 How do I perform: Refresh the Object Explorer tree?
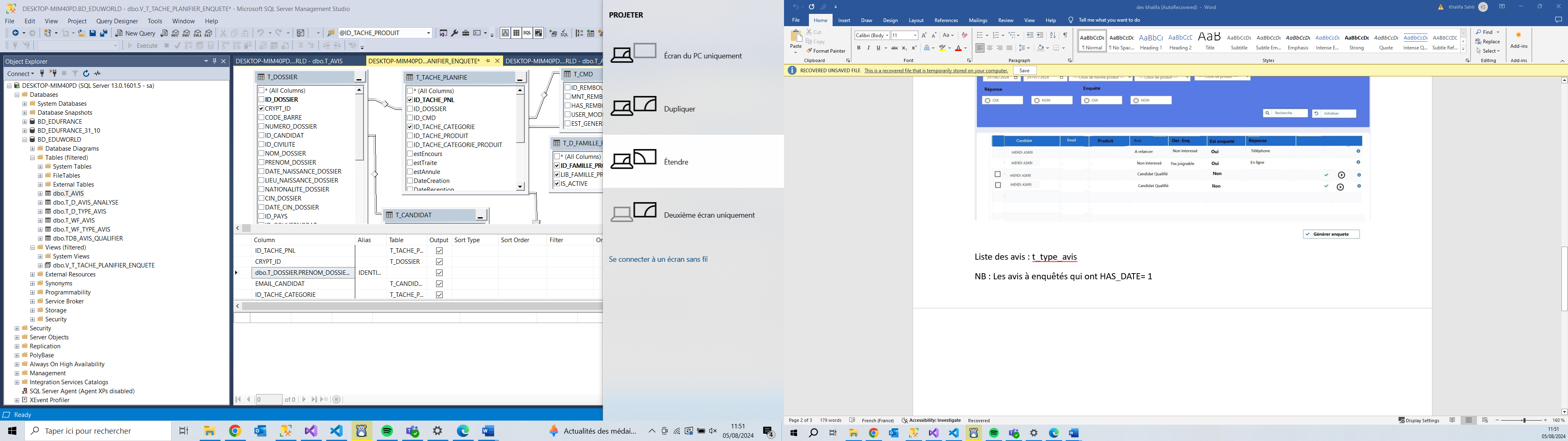(86, 73)
